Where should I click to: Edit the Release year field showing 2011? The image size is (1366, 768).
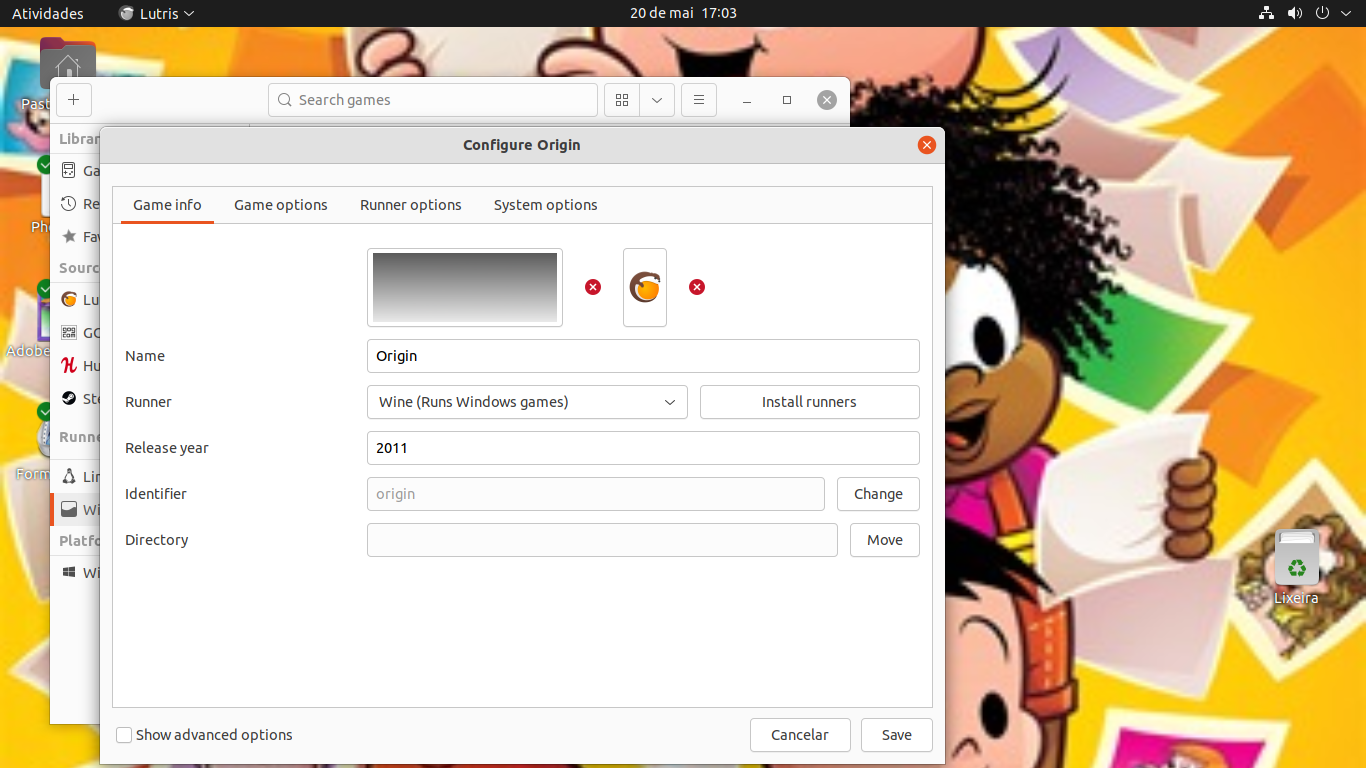coord(643,448)
